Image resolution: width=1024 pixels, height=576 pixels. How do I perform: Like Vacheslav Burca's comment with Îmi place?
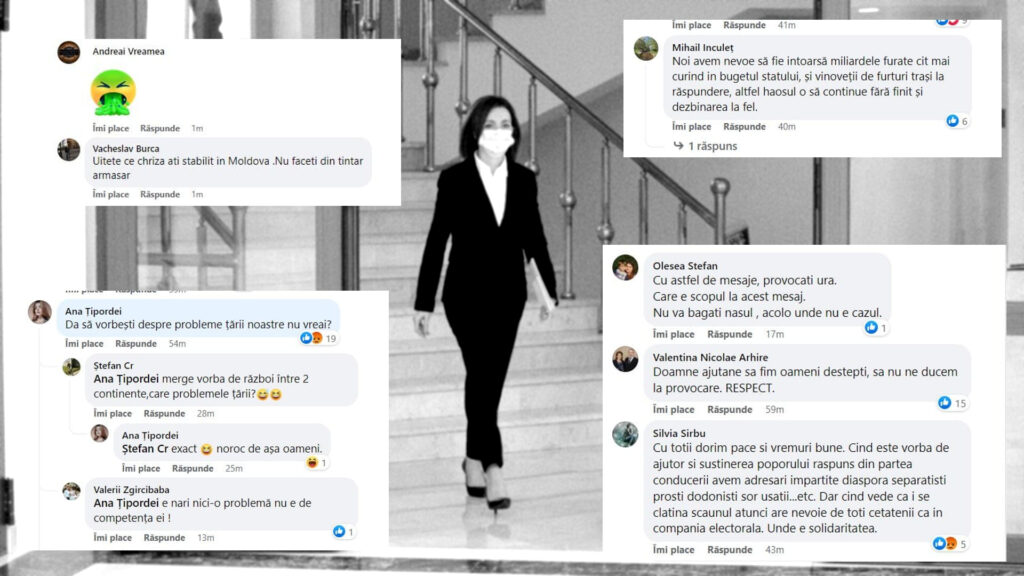pos(111,194)
